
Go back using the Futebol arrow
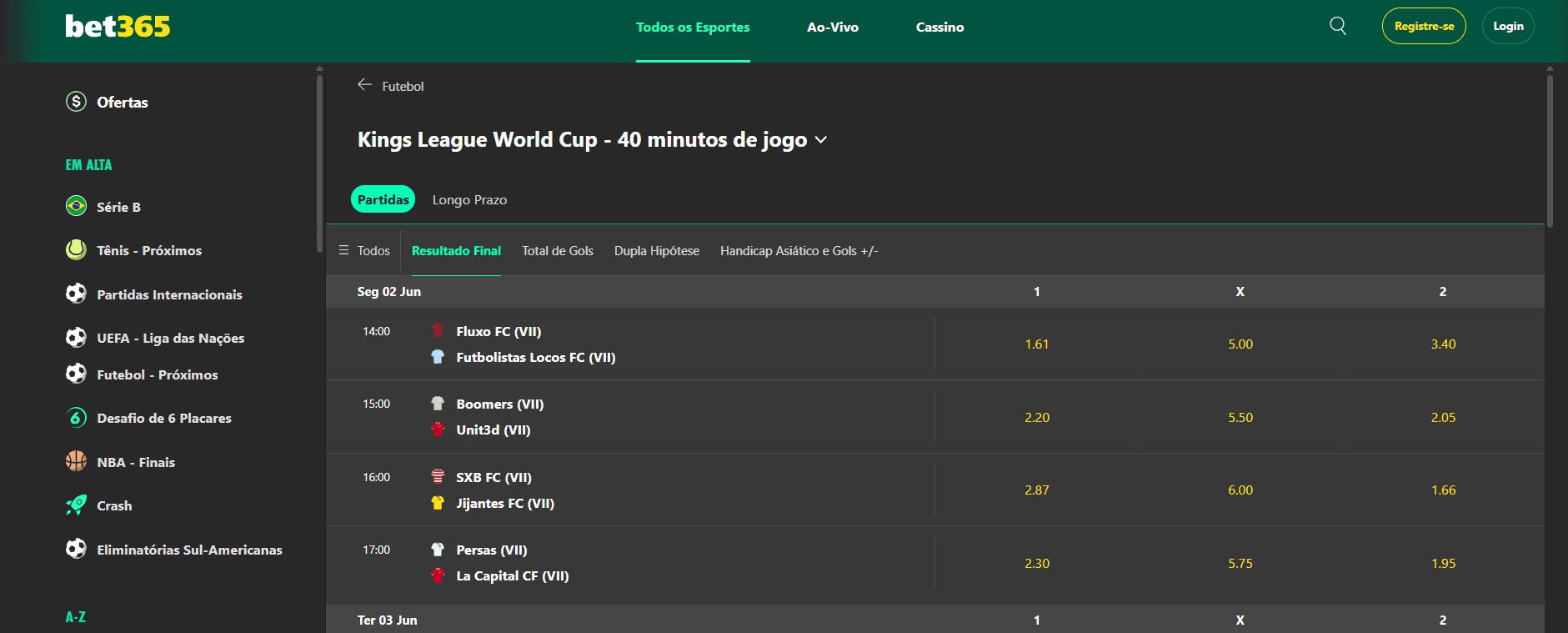[x=364, y=85]
